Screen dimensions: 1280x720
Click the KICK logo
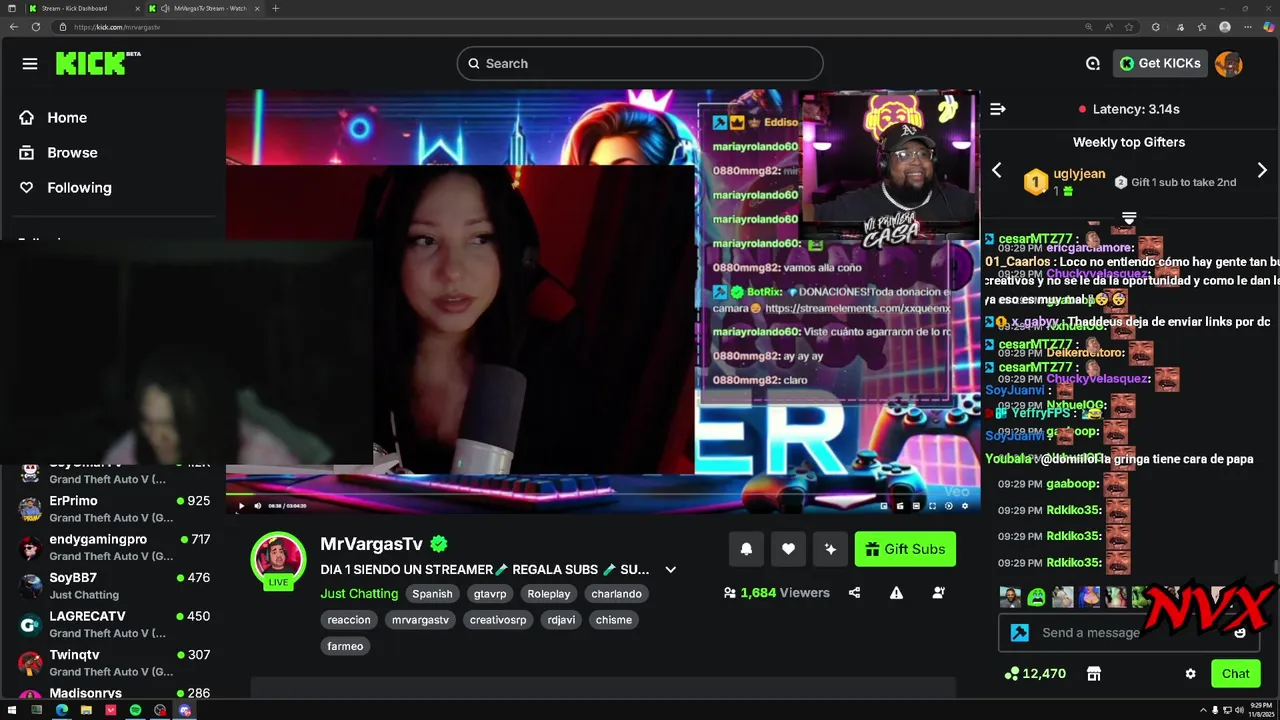click(98, 63)
